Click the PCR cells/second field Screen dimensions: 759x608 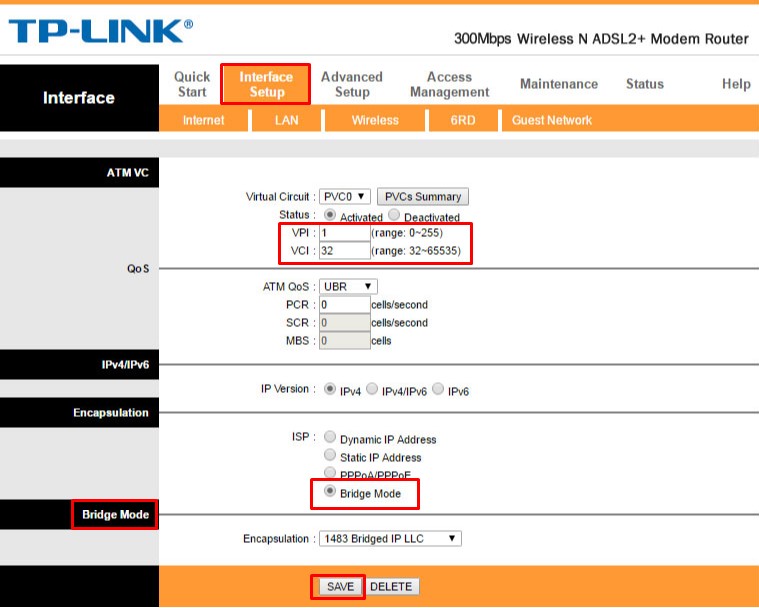(x=345, y=304)
